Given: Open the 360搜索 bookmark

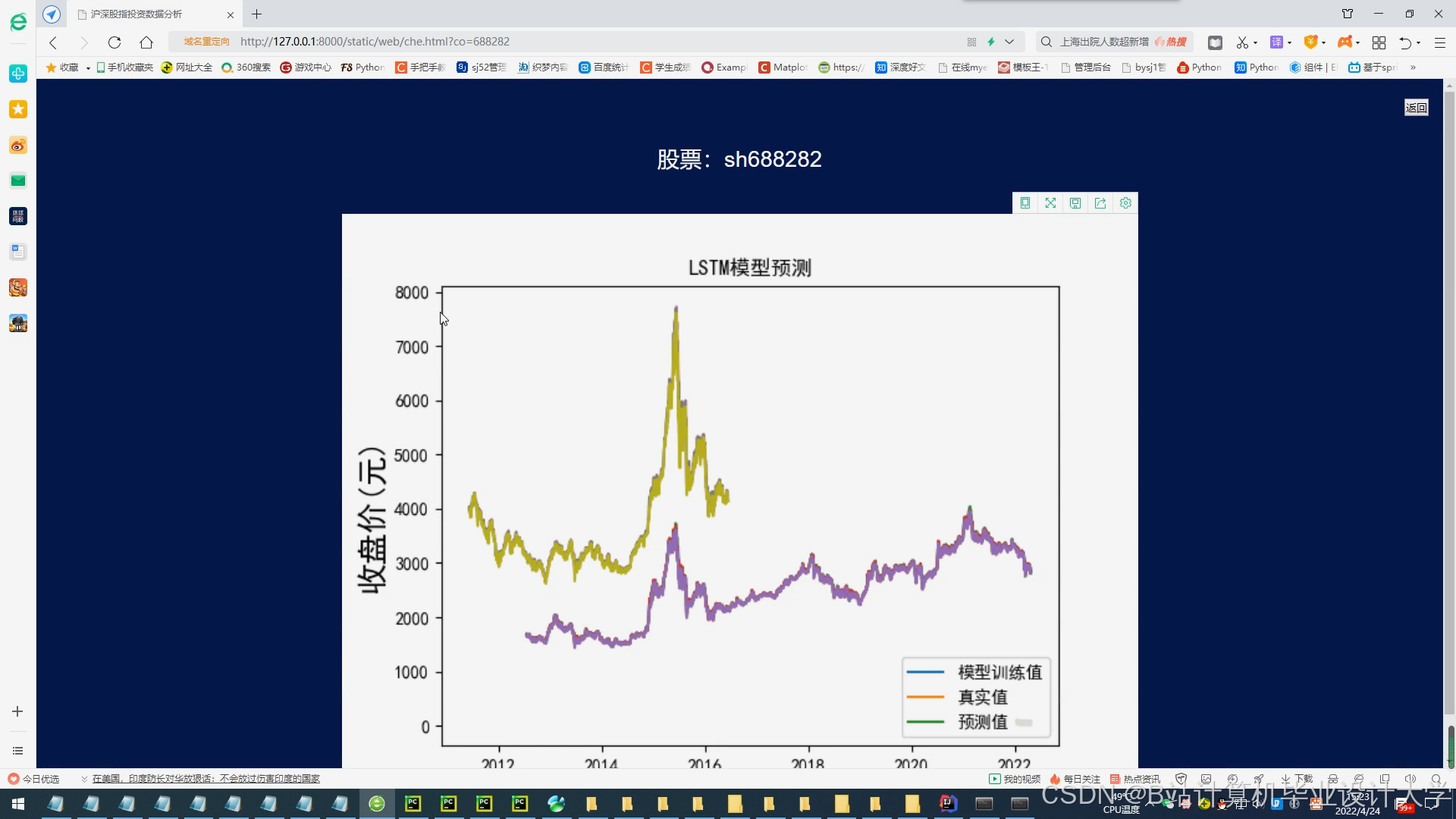Looking at the screenshot, I should coord(246,67).
